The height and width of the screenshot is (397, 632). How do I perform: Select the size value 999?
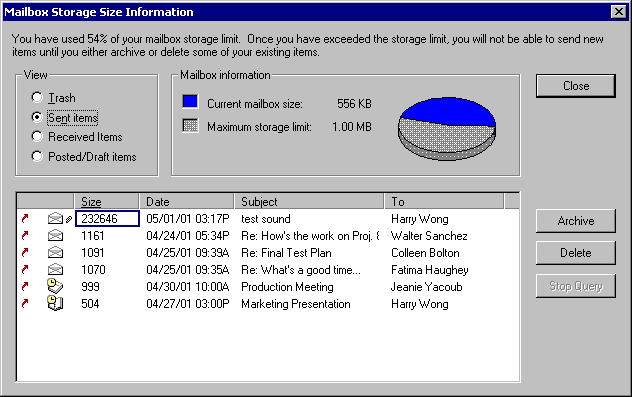click(x=90, y=287)
